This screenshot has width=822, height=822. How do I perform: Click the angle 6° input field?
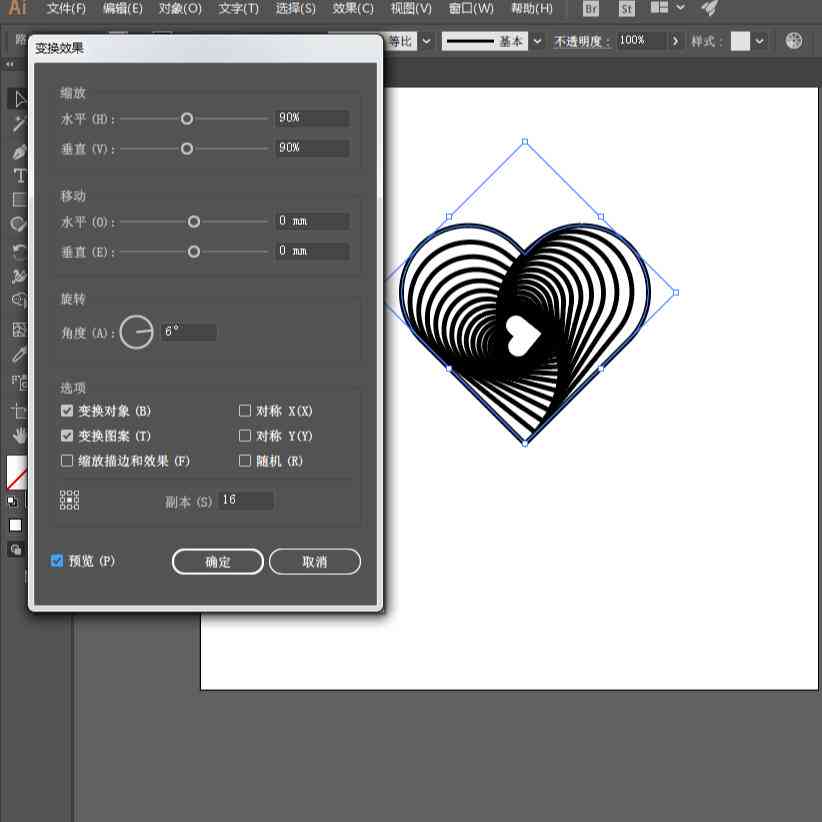tap(189, 332)
